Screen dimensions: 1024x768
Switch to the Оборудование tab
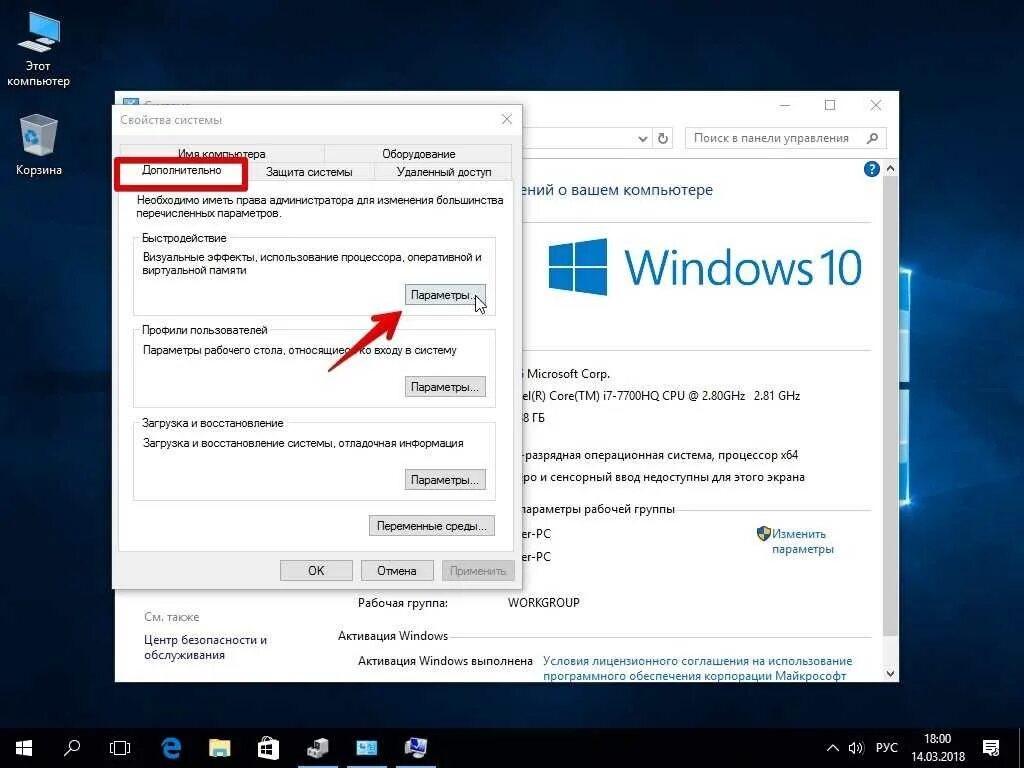[419, 153]
